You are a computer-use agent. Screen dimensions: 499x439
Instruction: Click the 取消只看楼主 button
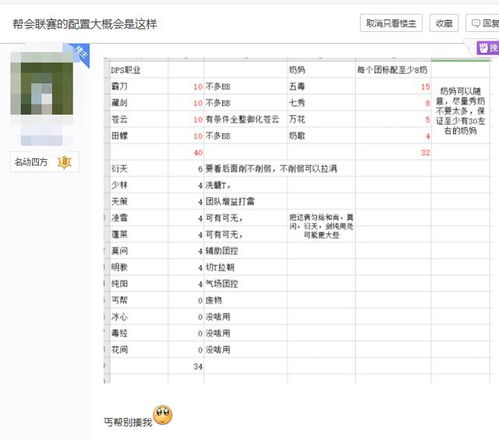(x=391, y=23)
